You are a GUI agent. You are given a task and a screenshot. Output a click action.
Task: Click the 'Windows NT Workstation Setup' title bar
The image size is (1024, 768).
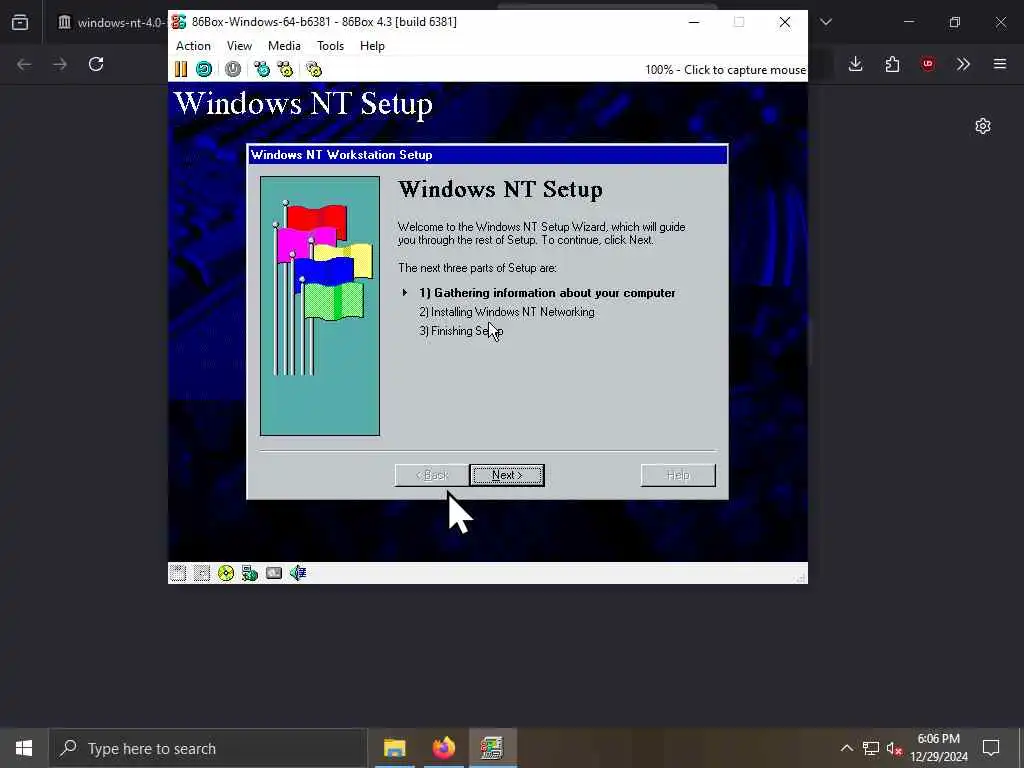487,155
